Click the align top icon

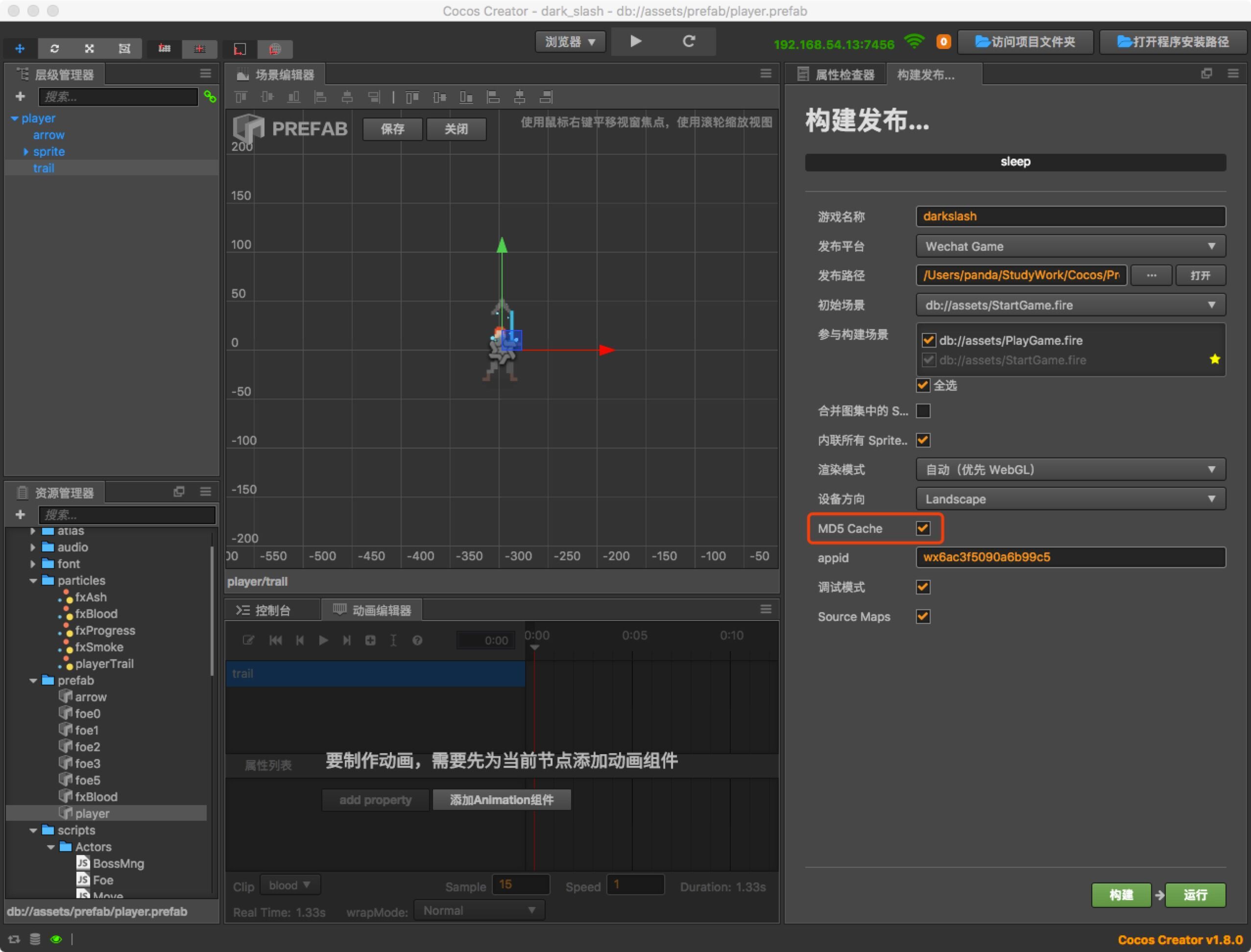[x=241, y=97]
